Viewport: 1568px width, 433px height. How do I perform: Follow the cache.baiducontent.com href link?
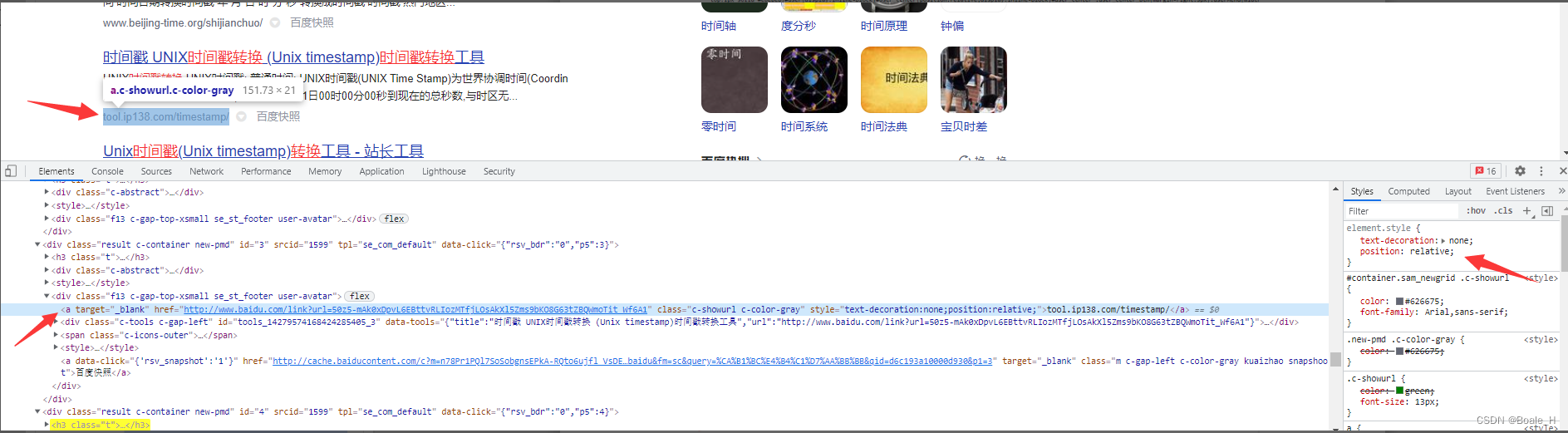point(633,361)
